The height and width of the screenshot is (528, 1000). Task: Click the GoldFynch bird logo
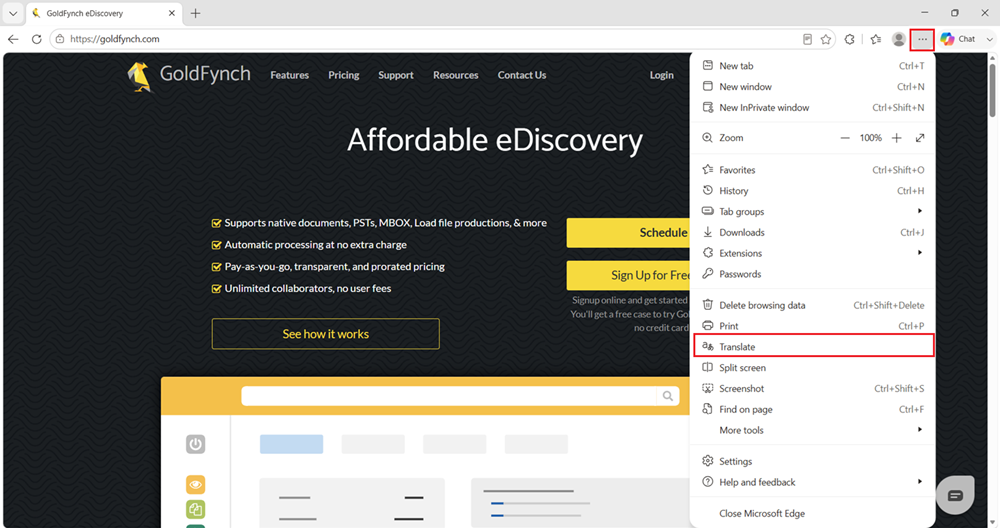139,77
